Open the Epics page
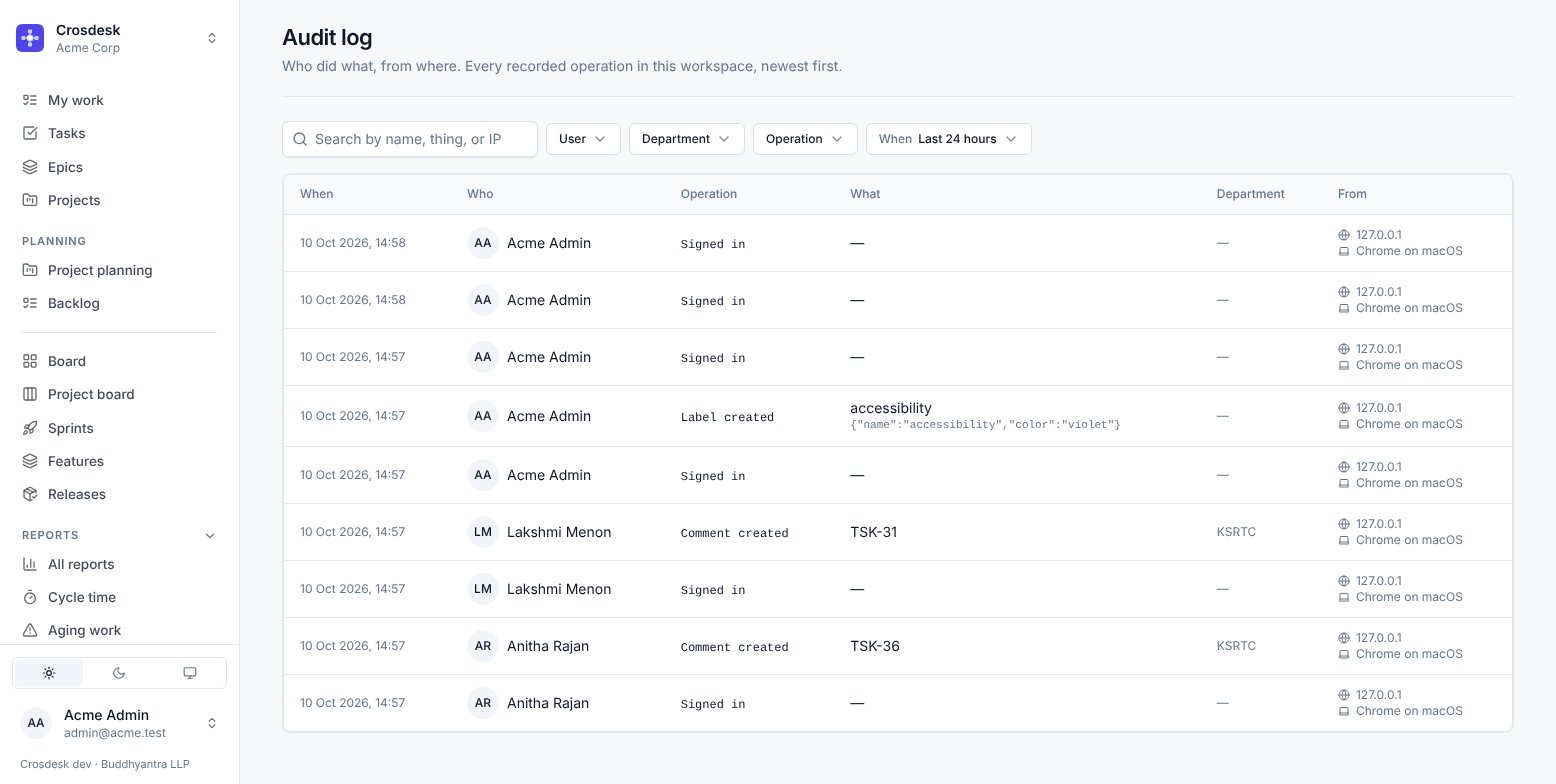The image size is (1556, 784). point(119,167)
